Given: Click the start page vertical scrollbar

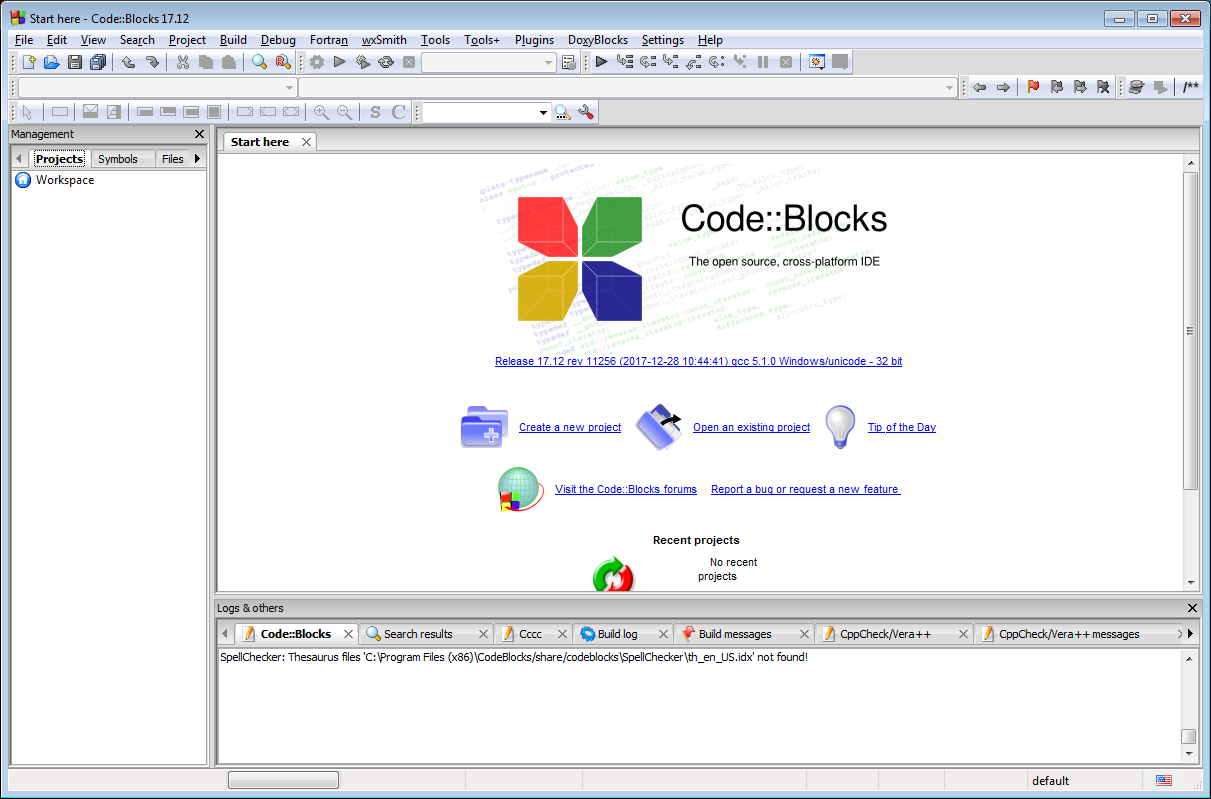Looking at the screenshot, I should tap(1190, 330).
